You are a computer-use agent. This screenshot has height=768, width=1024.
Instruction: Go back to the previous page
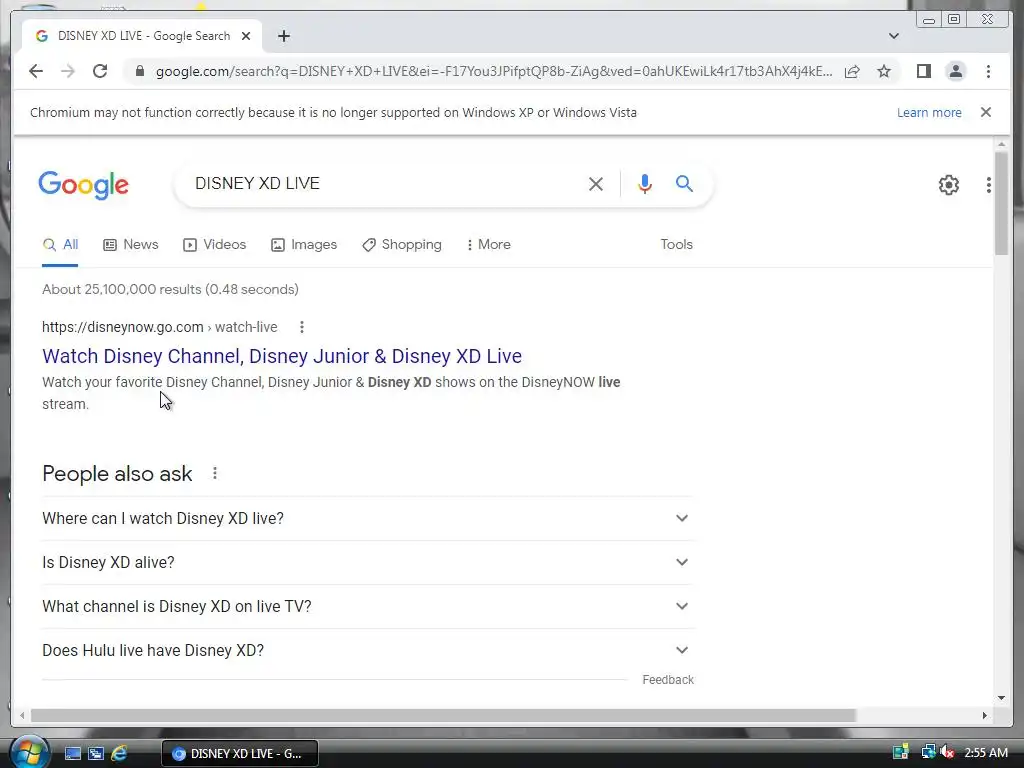point(36,71)
